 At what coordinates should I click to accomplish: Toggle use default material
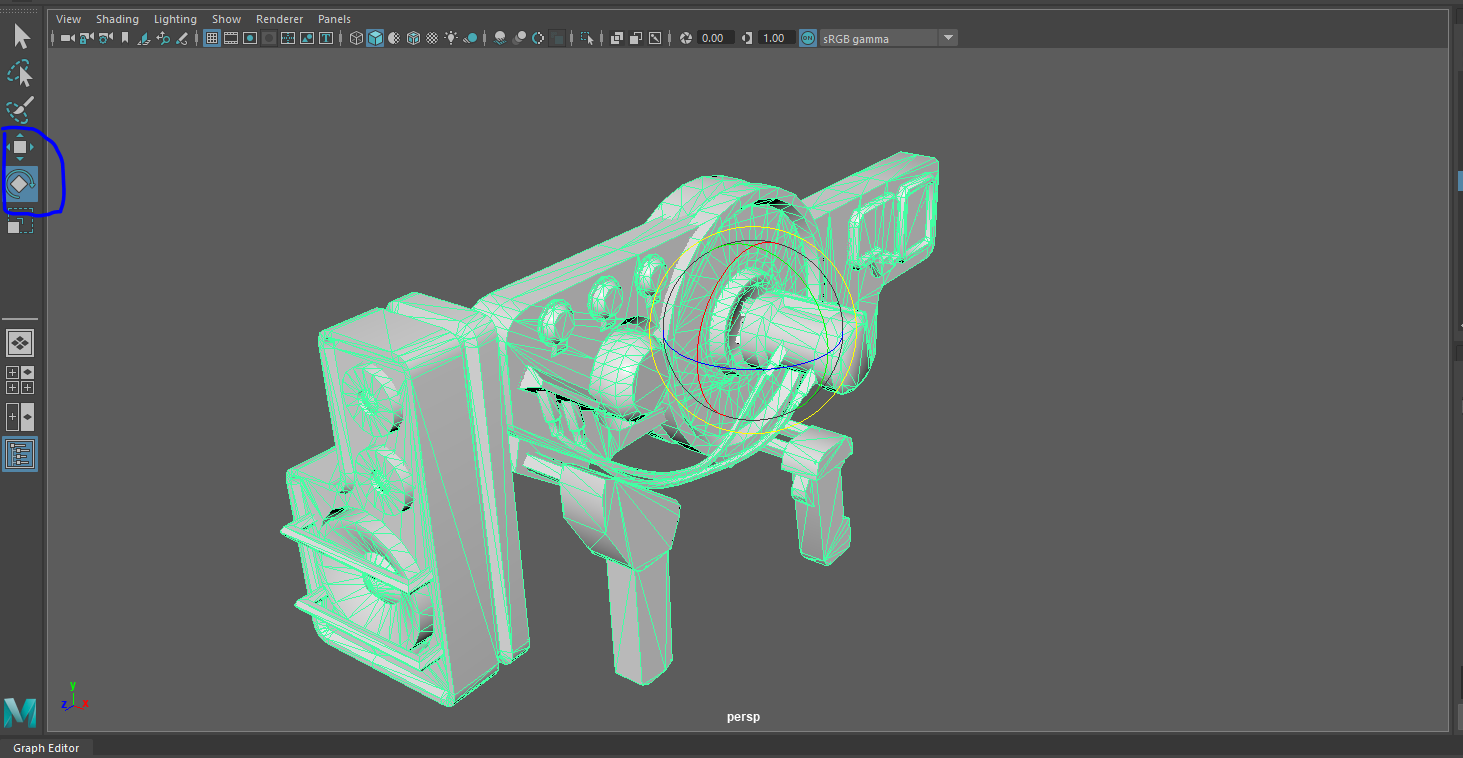[394, 38]
